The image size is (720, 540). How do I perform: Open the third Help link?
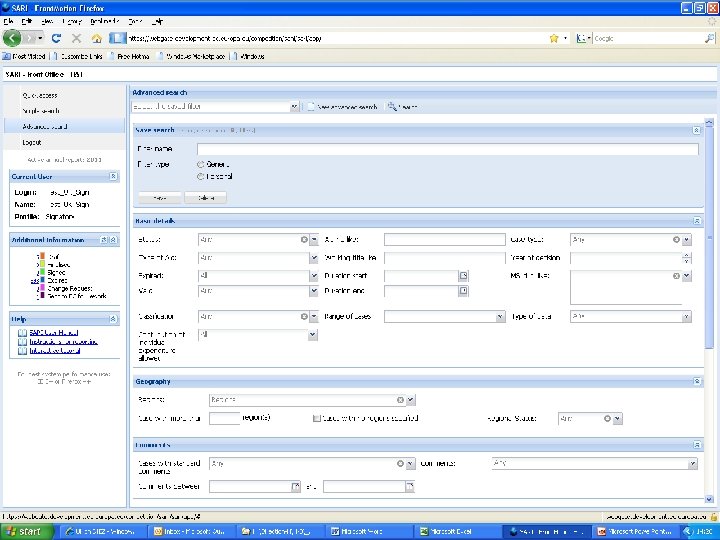55,350
